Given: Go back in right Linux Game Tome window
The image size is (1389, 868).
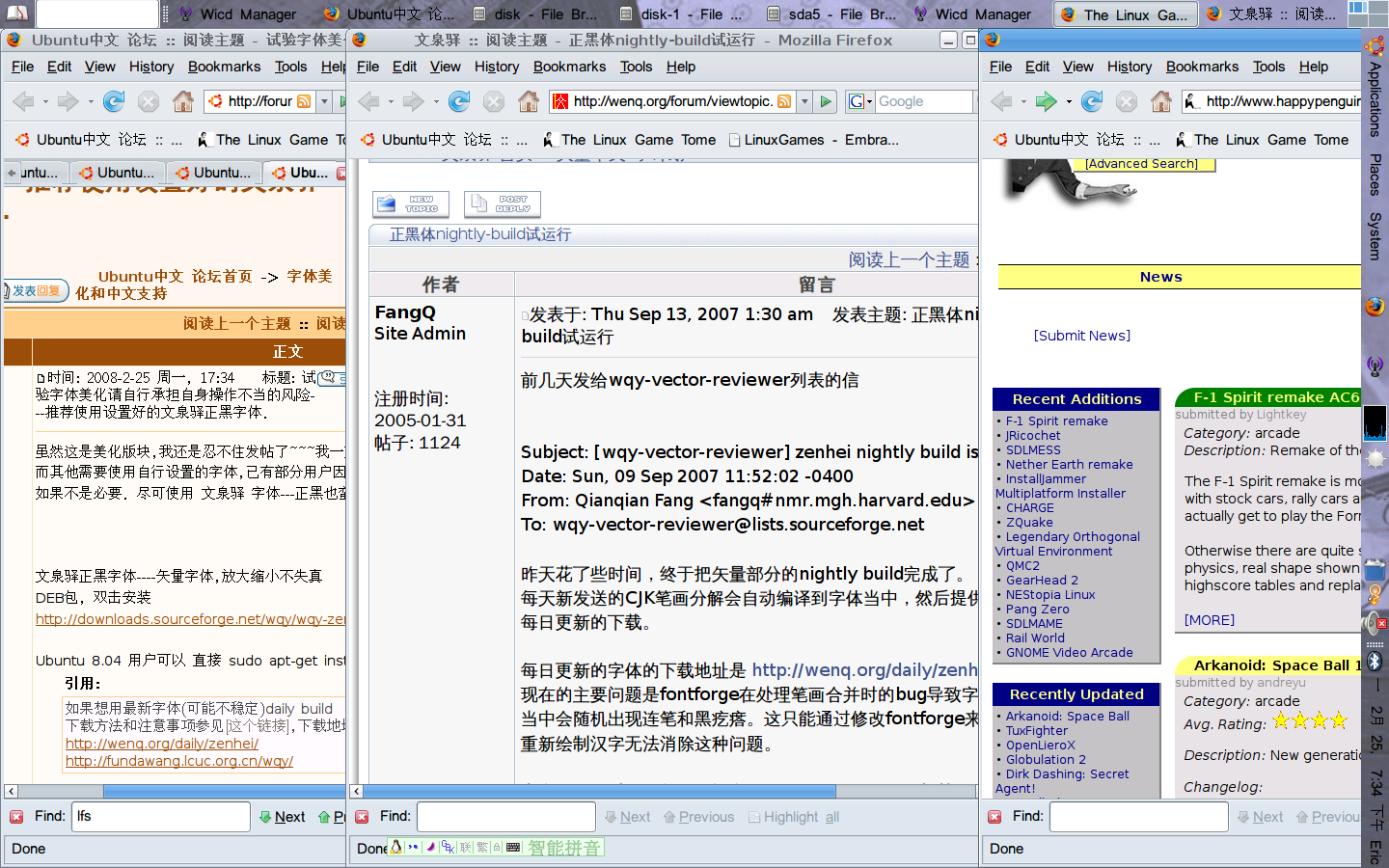Looking at the screenshot, I should click(x=1001, y=101).
